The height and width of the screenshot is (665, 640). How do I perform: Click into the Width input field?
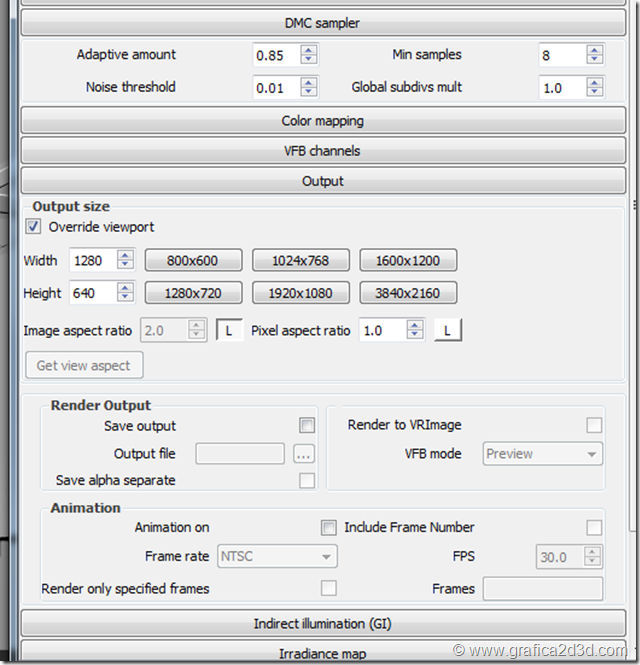(92, 261)
